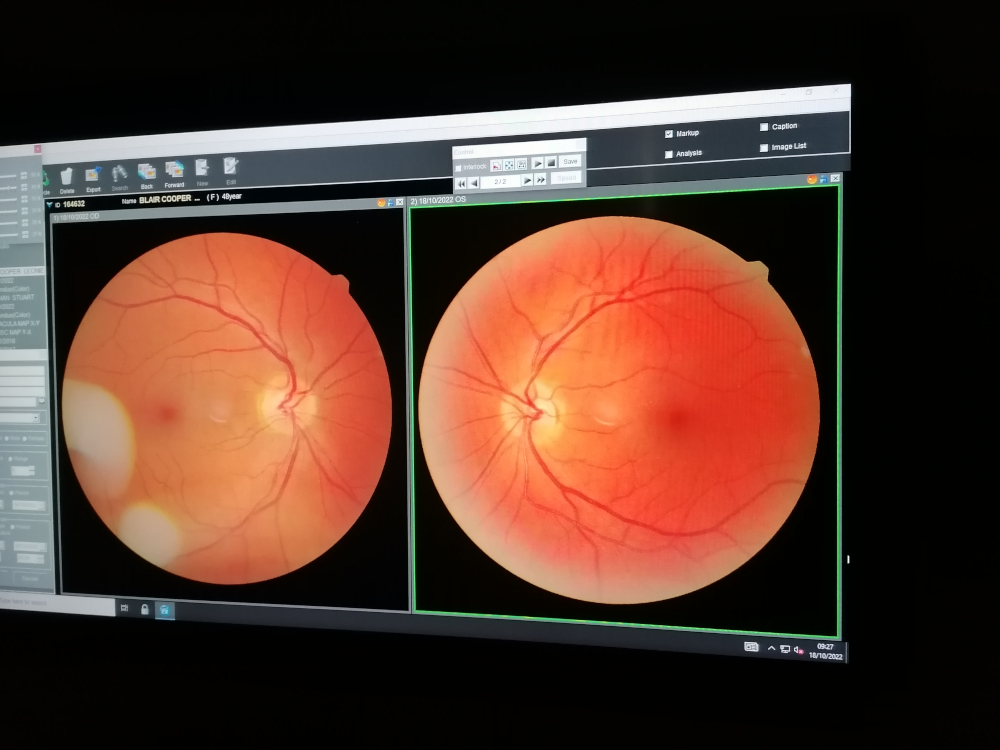The width and height of the screenshot is (1000, 750).
Task: Click the Edit toolbar icon
Action: (231, 167)
